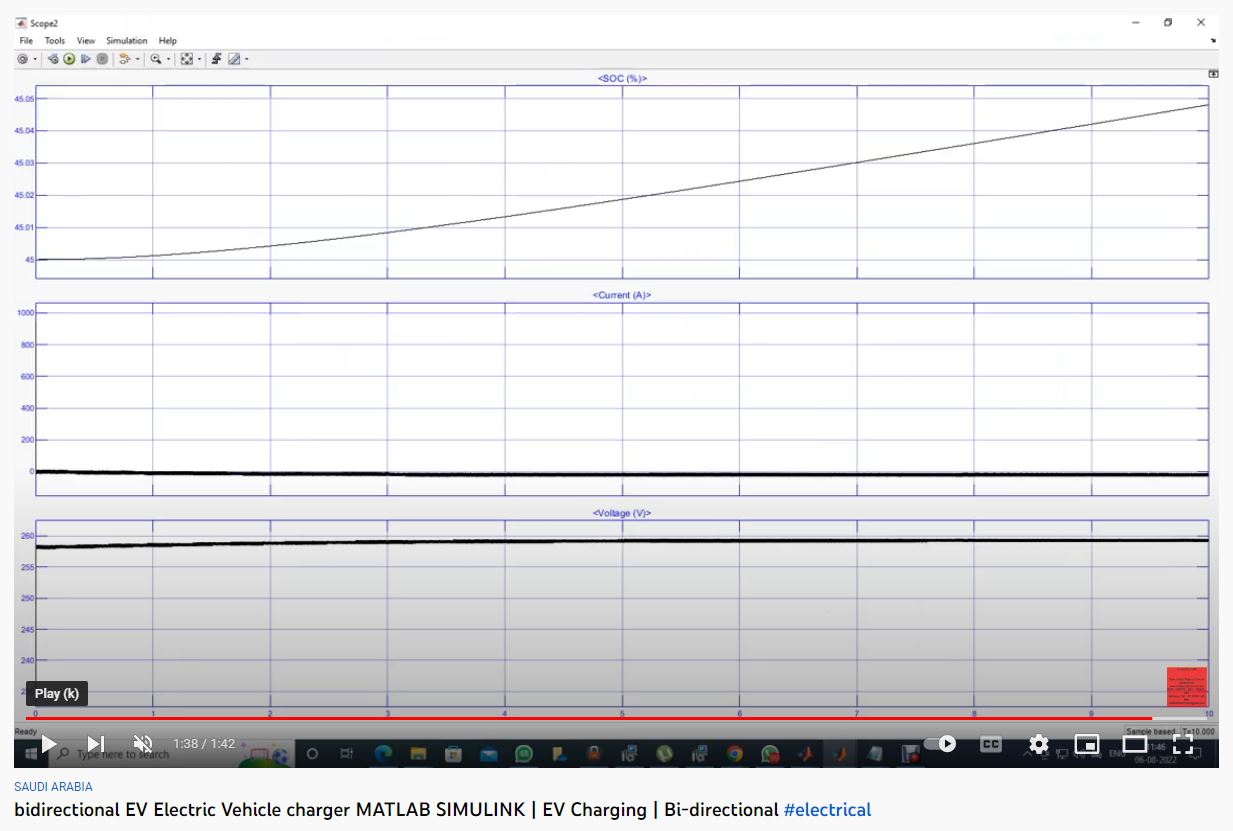Select the Zoom magnifier tool

click(x=156, y=59)
